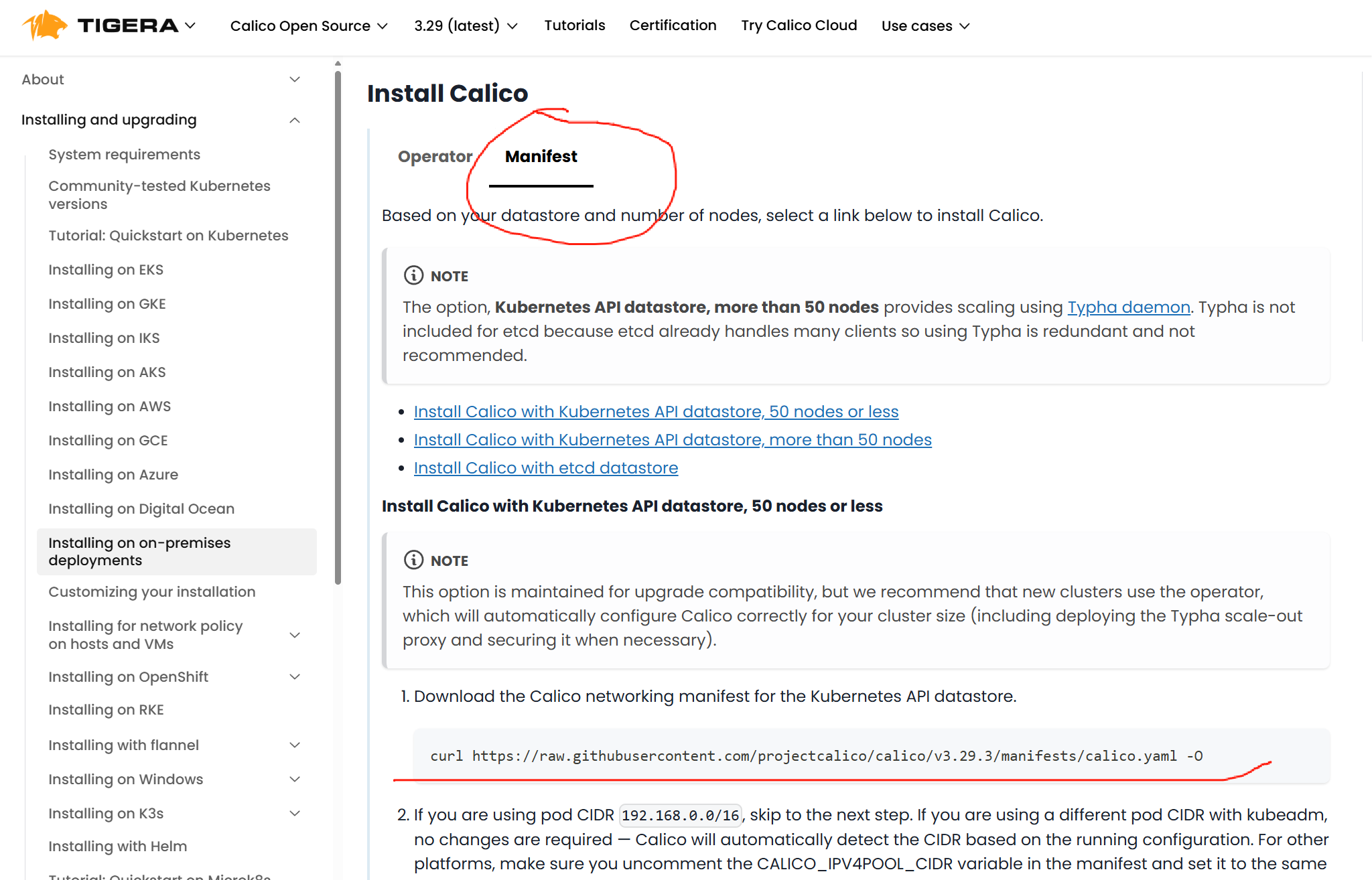The width and height of the screenshot is (1372, 880).
Task: Click the info icon in first NOTE
Action: coord(413,275)
